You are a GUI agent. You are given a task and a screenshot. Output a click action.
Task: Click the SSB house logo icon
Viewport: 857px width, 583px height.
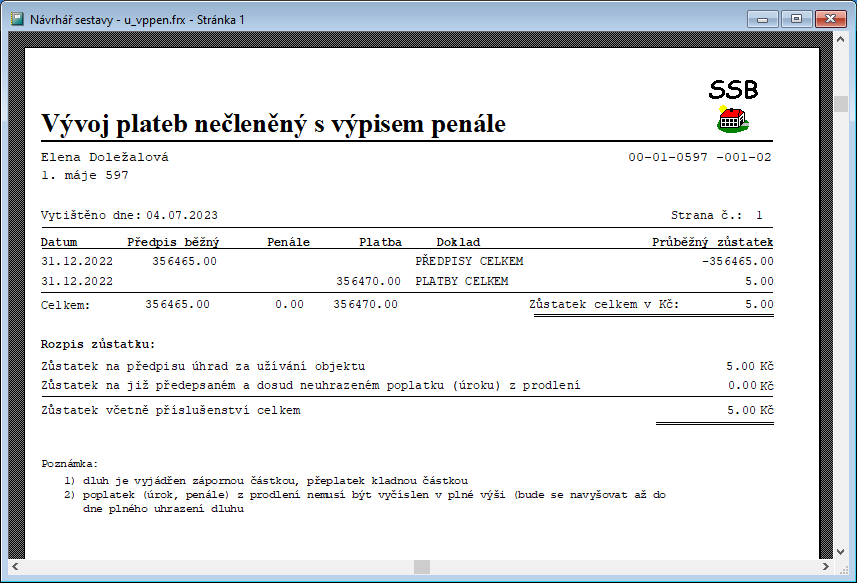tap(733, 121)
